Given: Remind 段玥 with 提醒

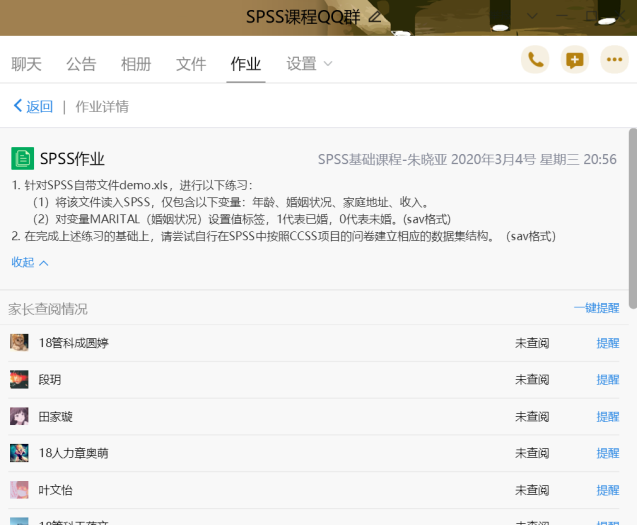Looking at the screenshot, I should (x=608, y=380).
